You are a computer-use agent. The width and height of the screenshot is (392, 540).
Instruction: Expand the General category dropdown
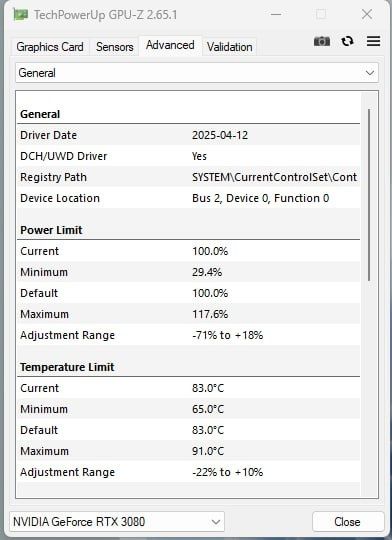pos(197,73)
